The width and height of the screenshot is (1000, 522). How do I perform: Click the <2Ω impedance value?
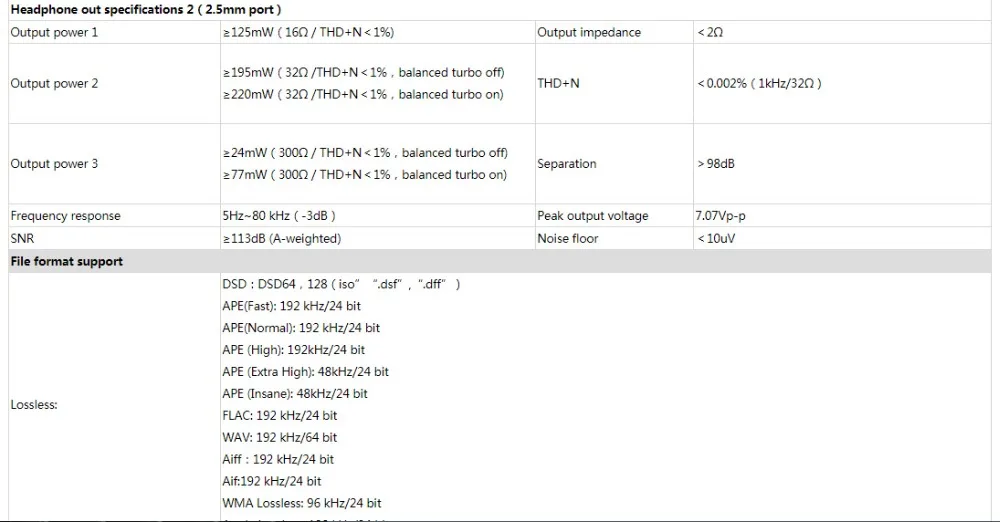[710, 33]
